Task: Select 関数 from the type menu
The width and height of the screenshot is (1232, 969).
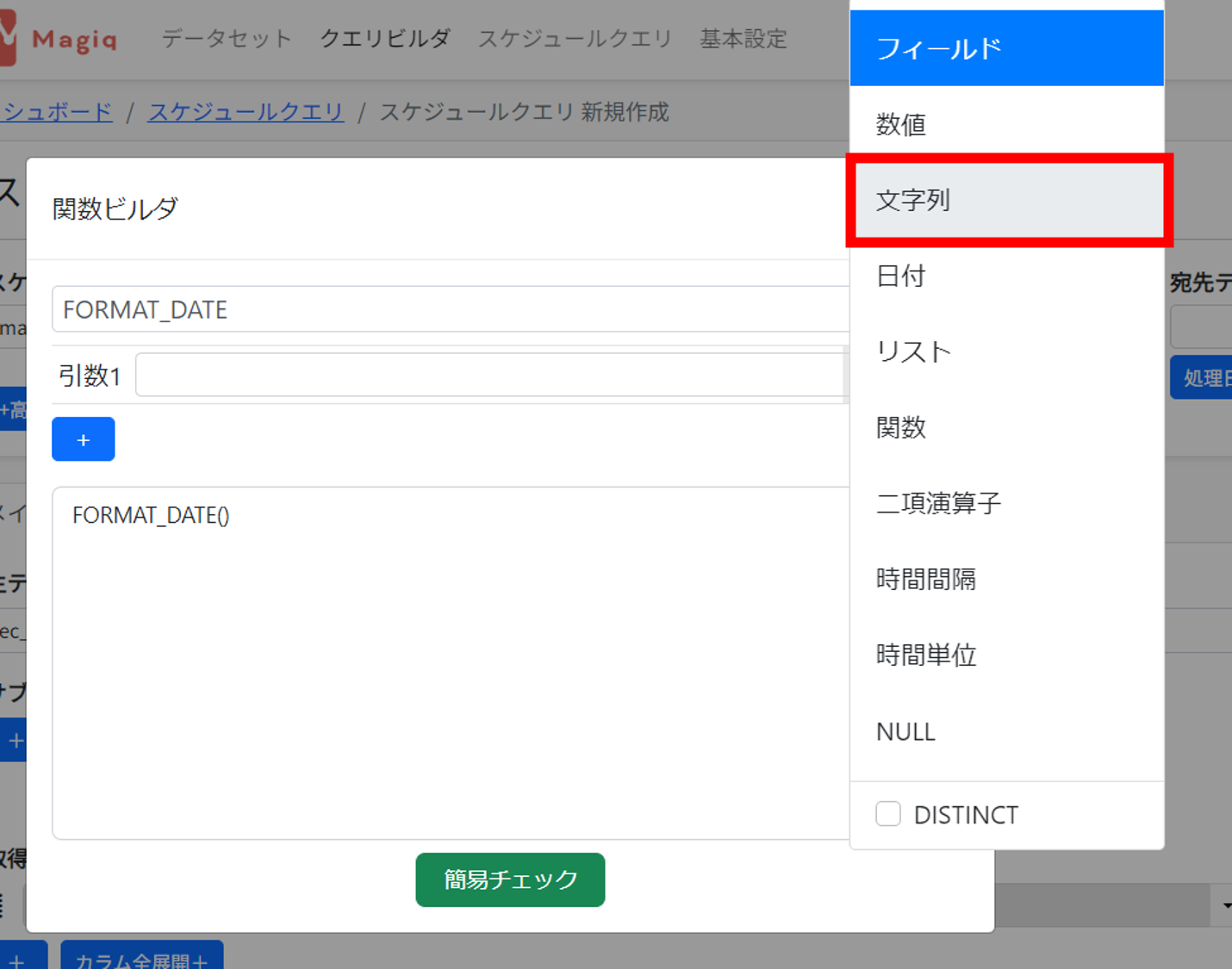Action: [1005, 428]
